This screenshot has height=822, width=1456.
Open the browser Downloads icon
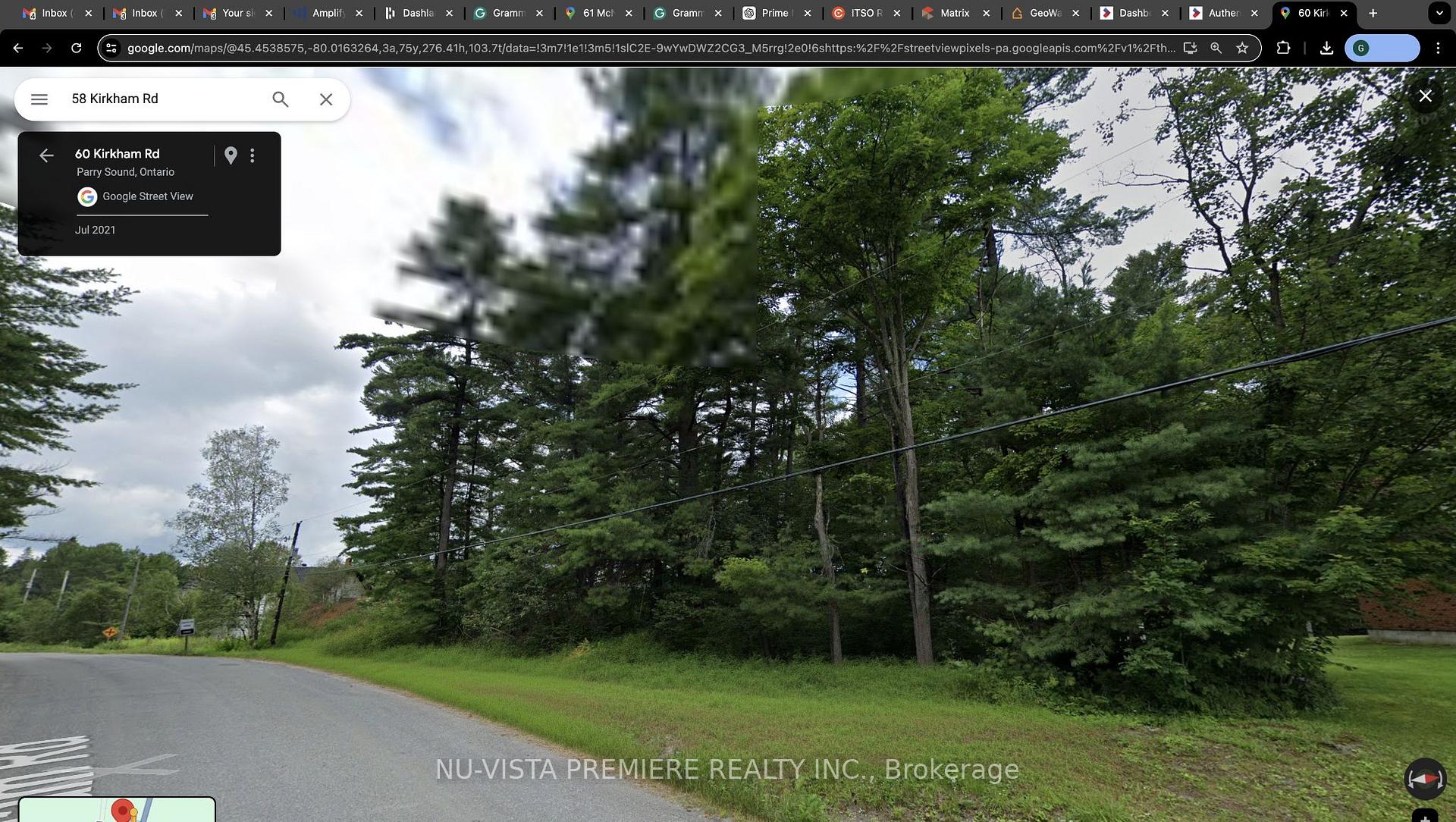pyautogui.click(x=1326, y=48)
